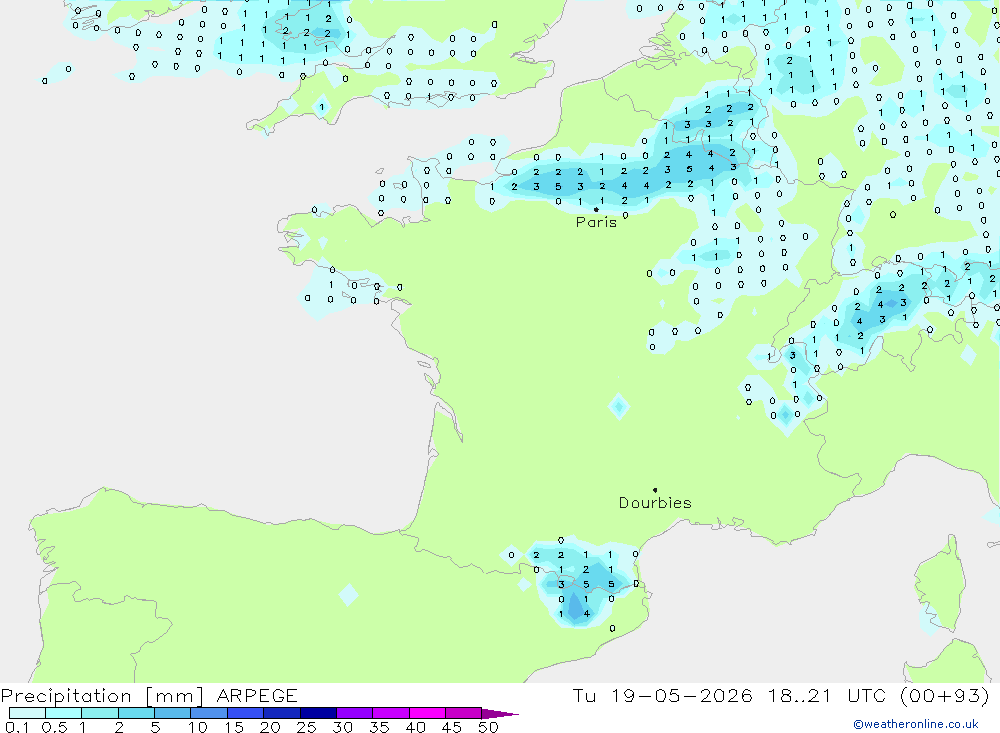Pick the 20–25 mm dark blue swatch
1000x733 pixels.
282,713
